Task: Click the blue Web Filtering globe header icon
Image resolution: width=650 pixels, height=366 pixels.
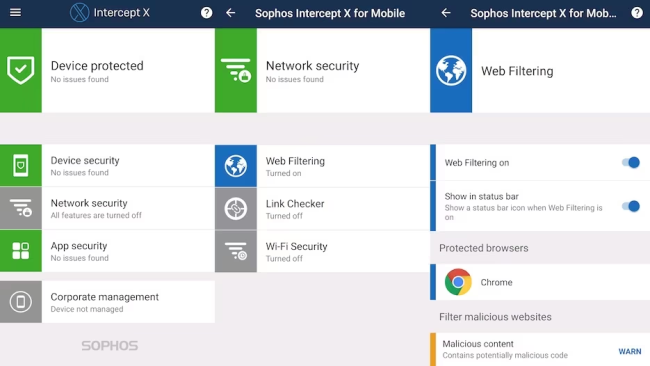Action: point(451,70)
